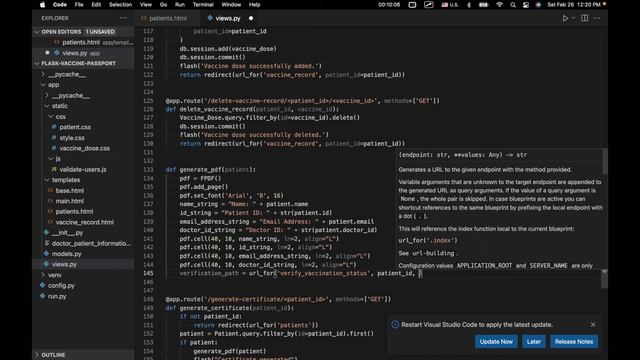Open editor More Actions ellipsis
Viewport: 640px width, 360px height.
coord(597,18)
